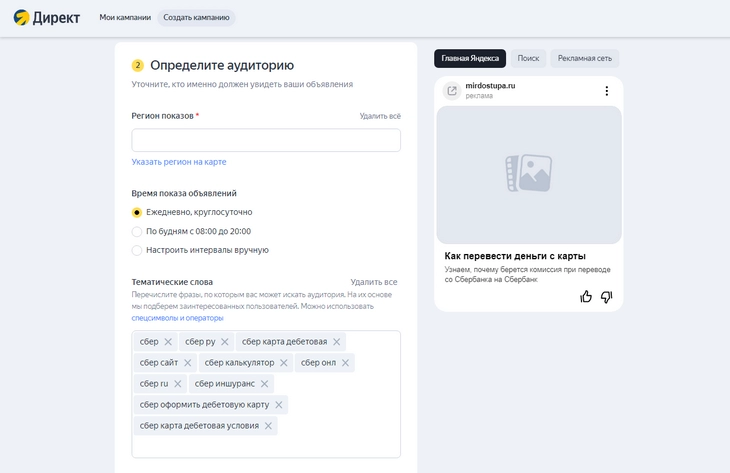The width and height of the screenshot is (730, 473).
Task: Remove the 'сбер ру' keyword tag
Action: pos(225,342)
